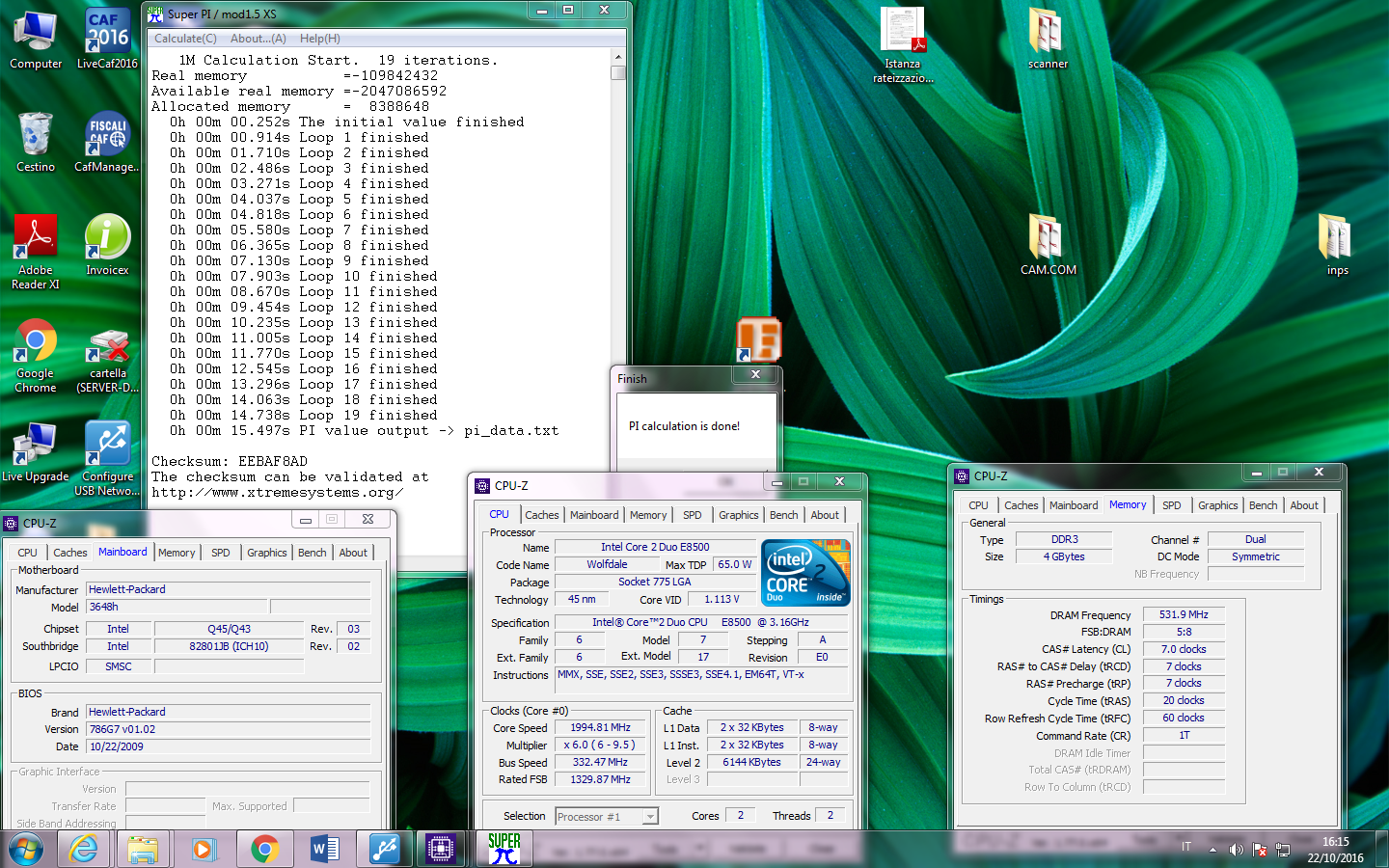The width and height of the screenshot is (1389, 868).
Task: Open the LiveCaf2016 desktop shortcut
Action: 107,41
